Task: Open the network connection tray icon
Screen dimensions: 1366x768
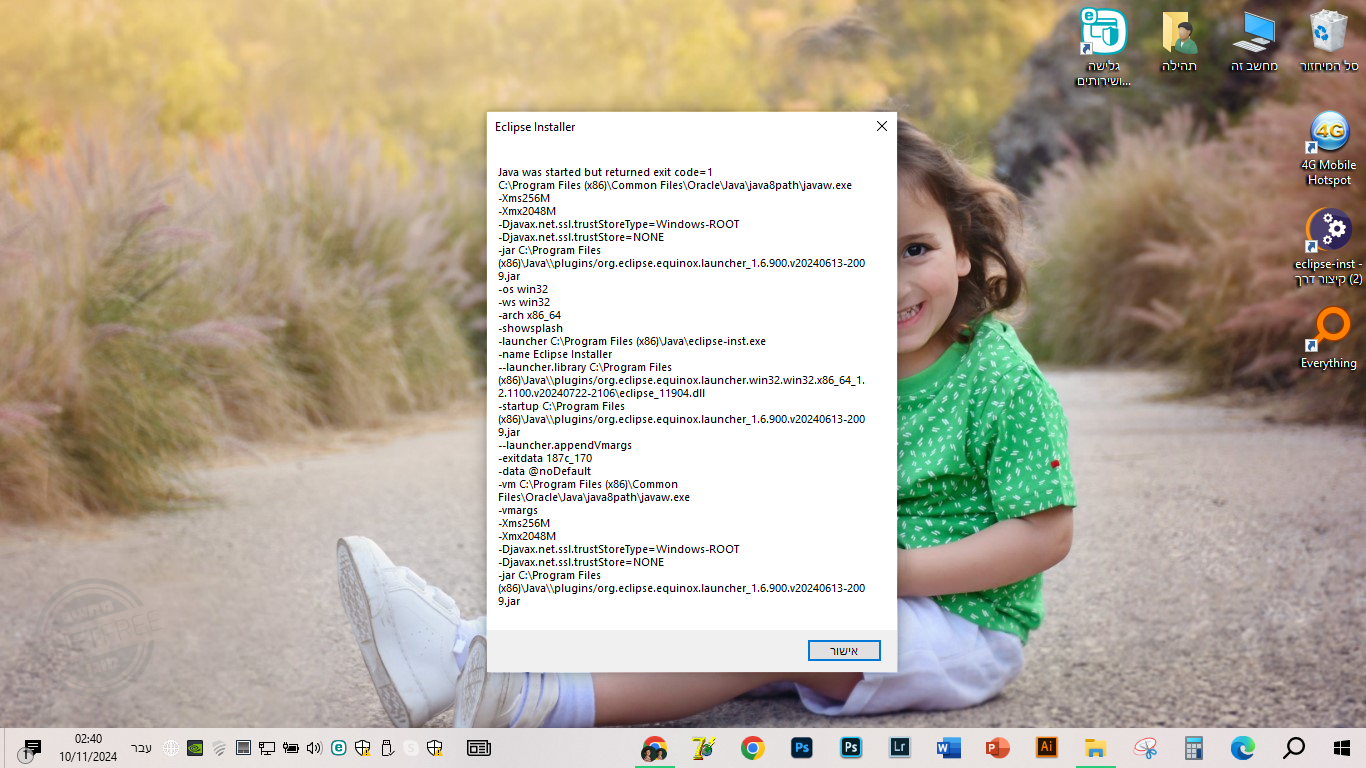Action: [x=267, y=747]
